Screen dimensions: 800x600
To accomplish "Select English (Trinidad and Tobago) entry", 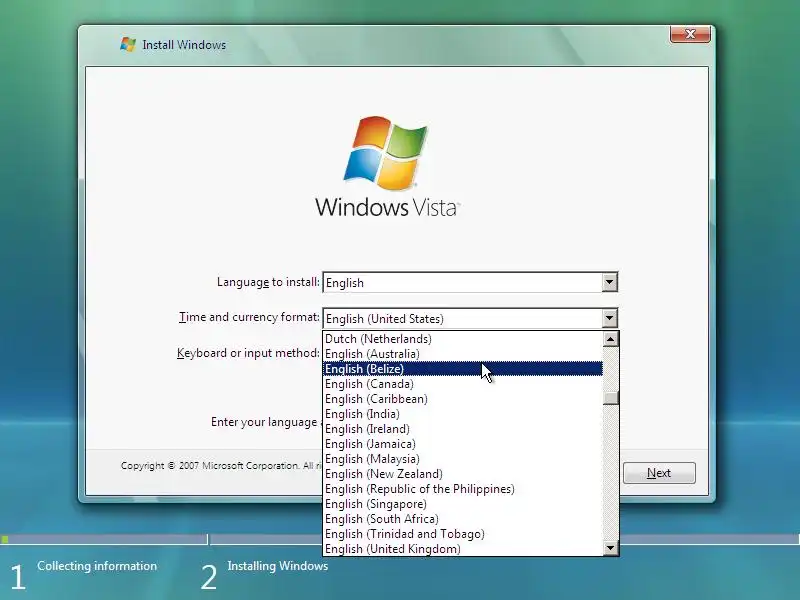I will (x=463, y=534).
